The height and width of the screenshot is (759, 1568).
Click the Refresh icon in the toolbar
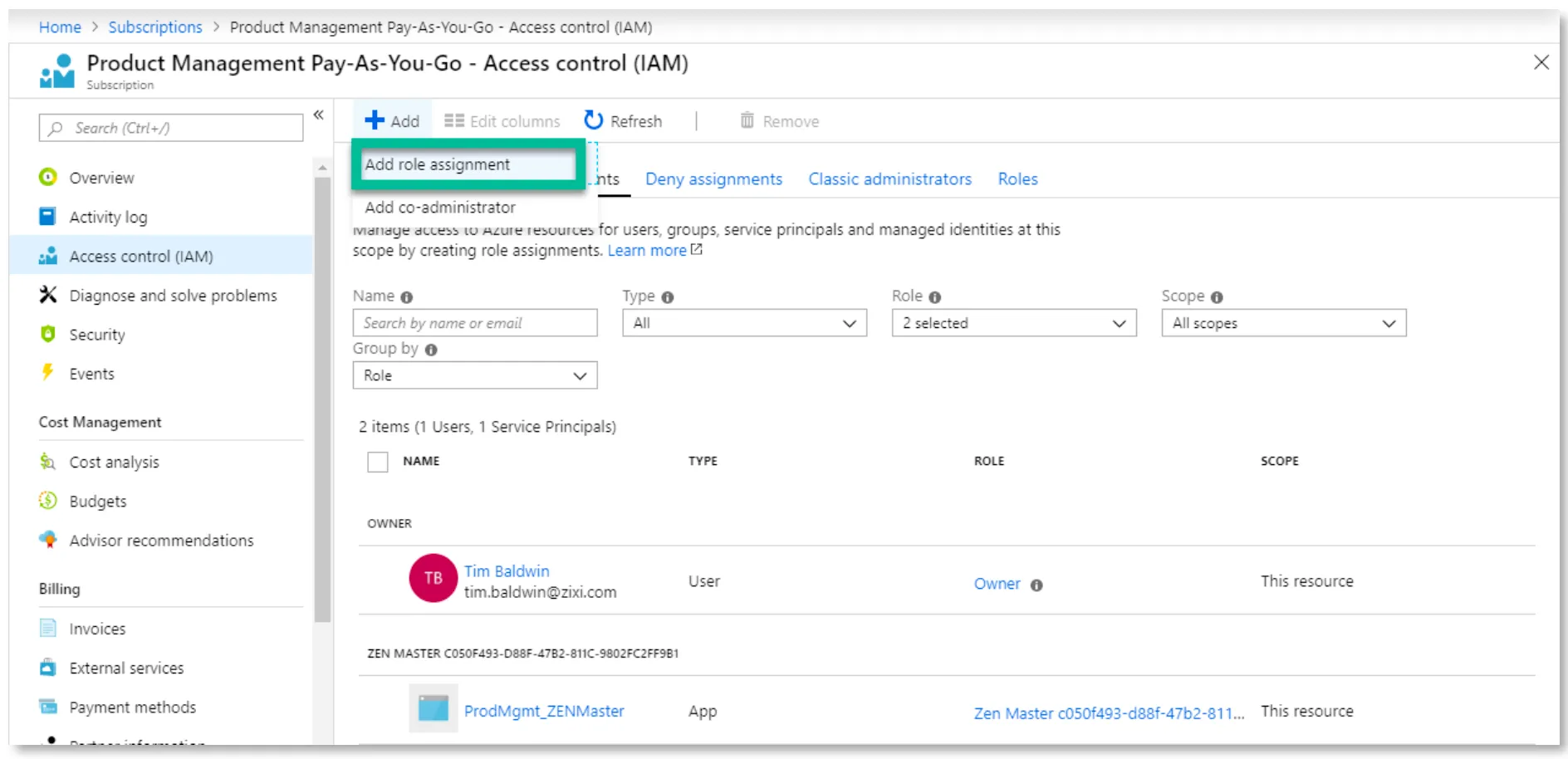tap(593, 120)
